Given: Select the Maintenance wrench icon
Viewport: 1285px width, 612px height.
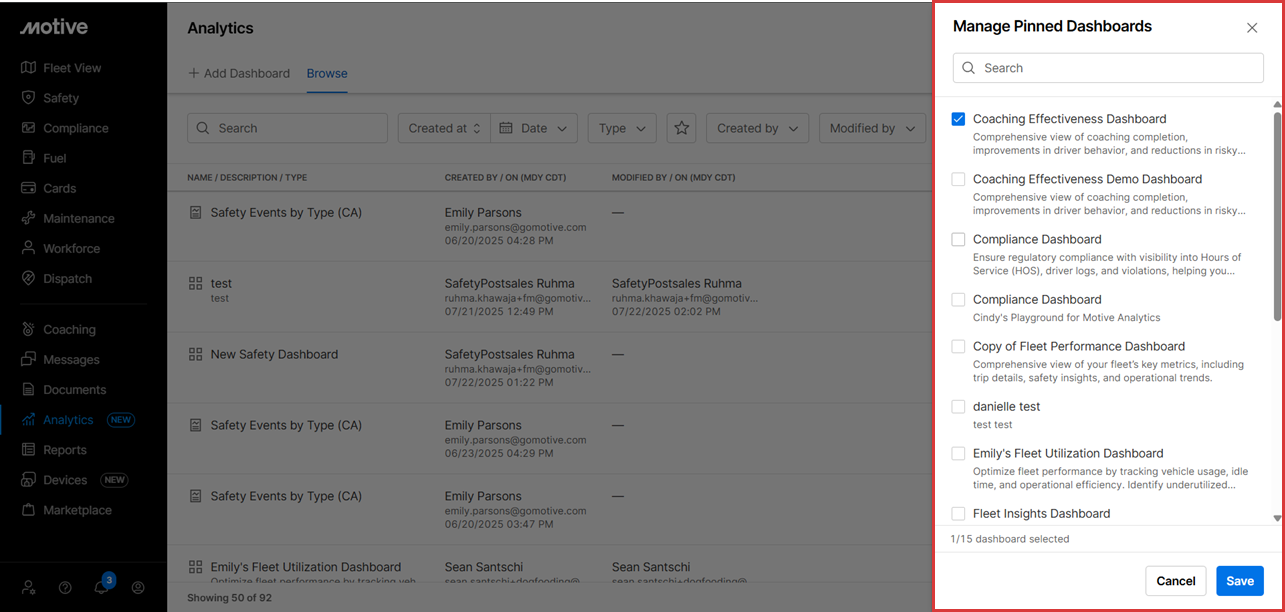Looking at the screenshot, I should tap(28, 218).
